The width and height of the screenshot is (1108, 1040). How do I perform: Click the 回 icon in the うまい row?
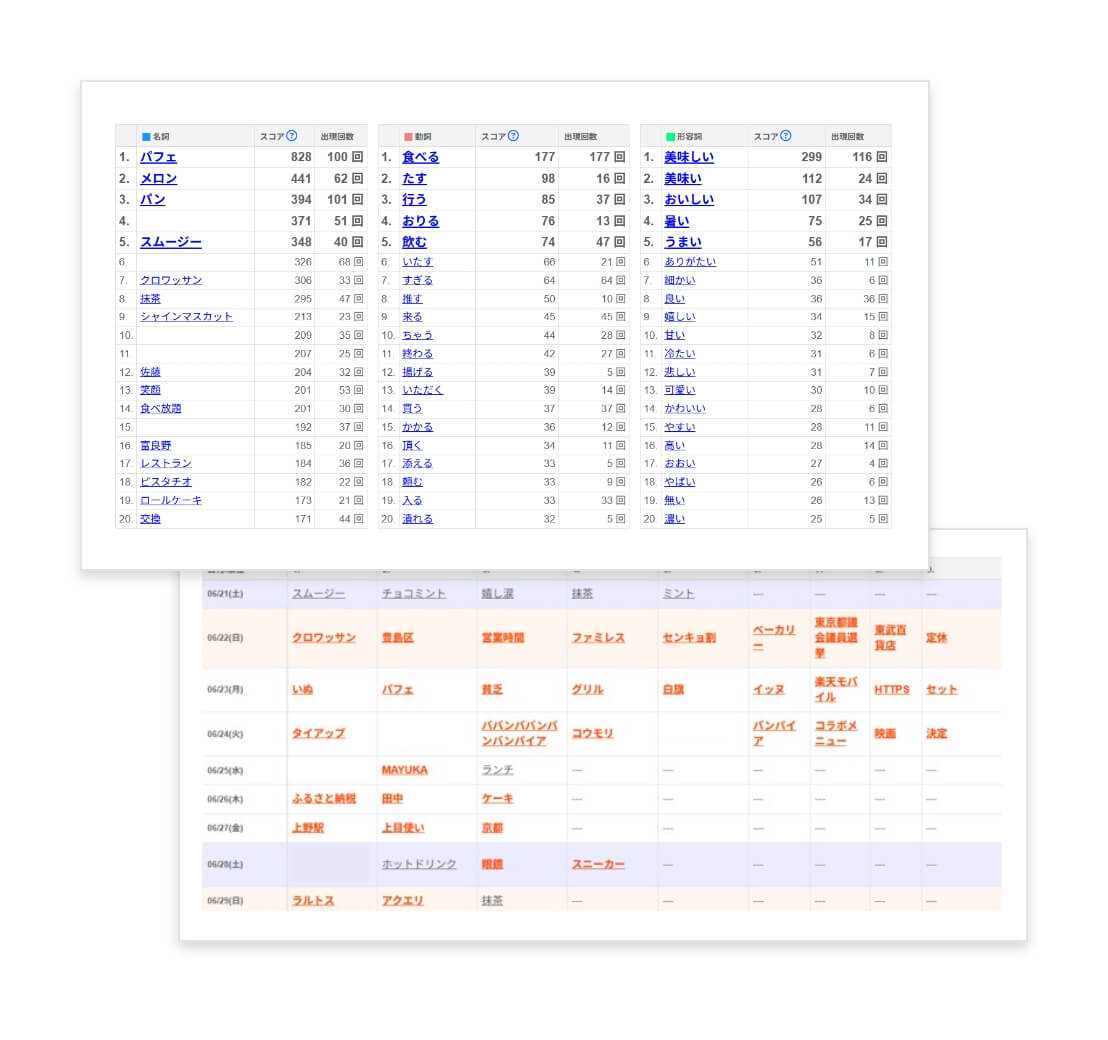pos(882,242)
